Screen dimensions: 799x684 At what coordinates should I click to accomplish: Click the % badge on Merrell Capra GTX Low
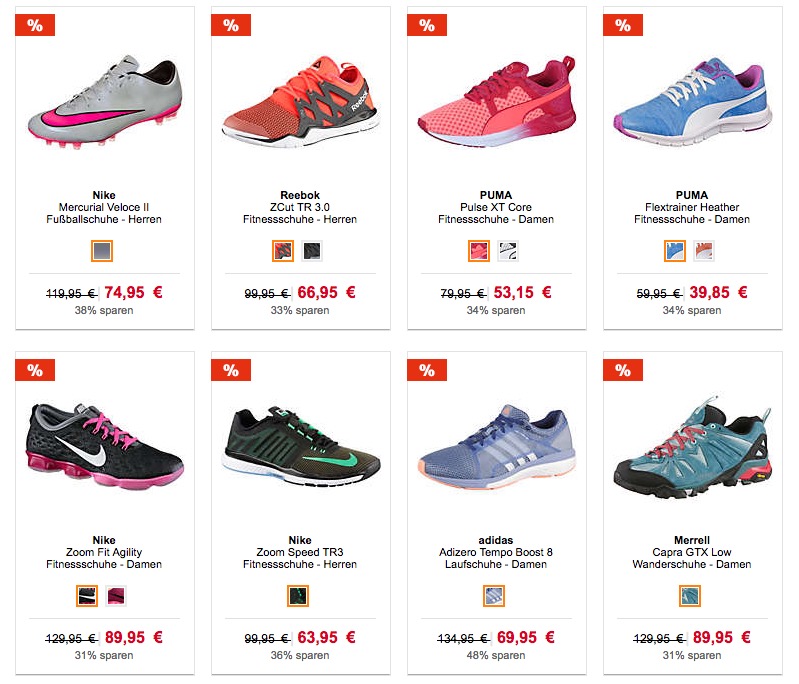click(x=623, y=370)
